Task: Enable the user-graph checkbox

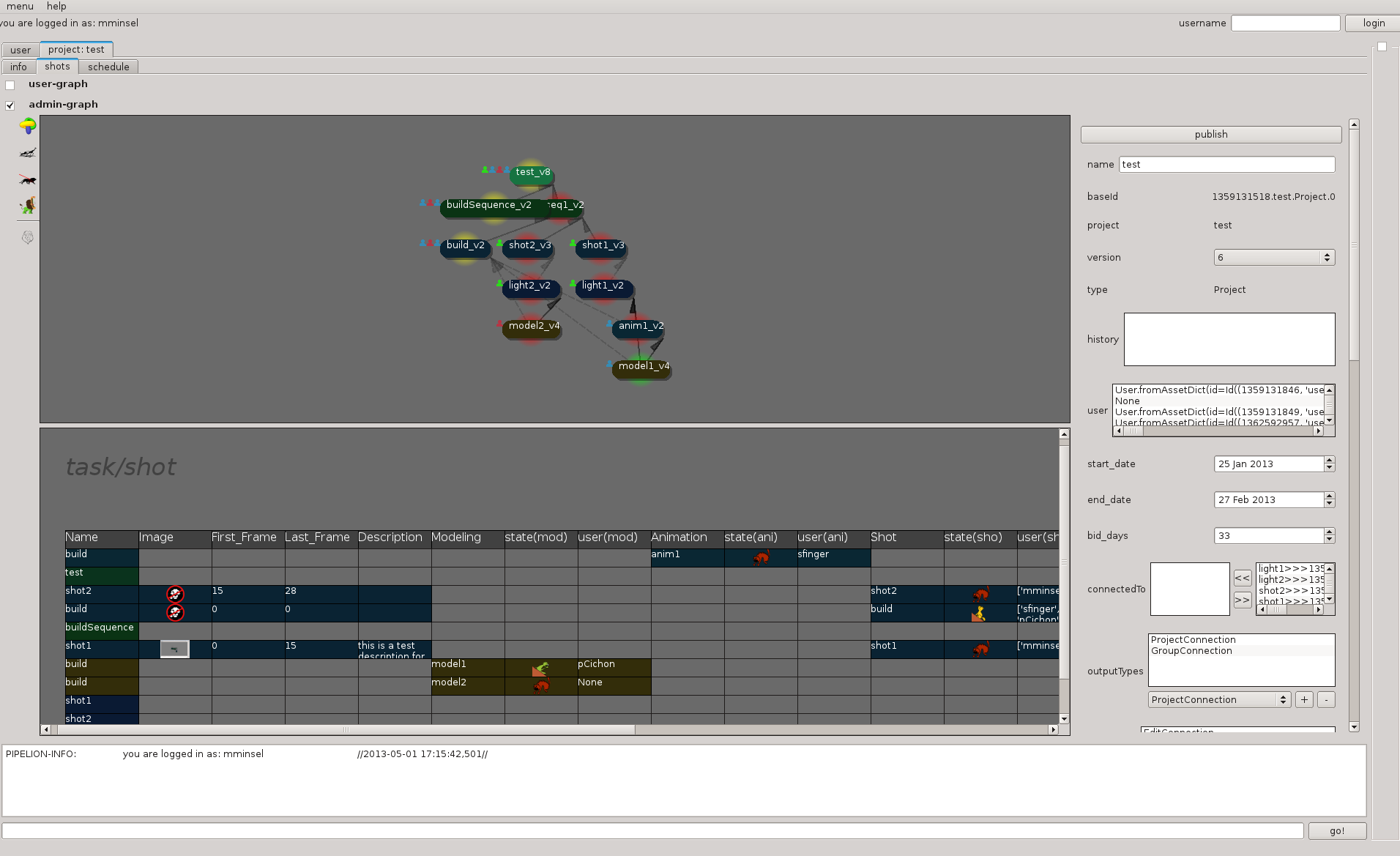Action: [10, 85]
